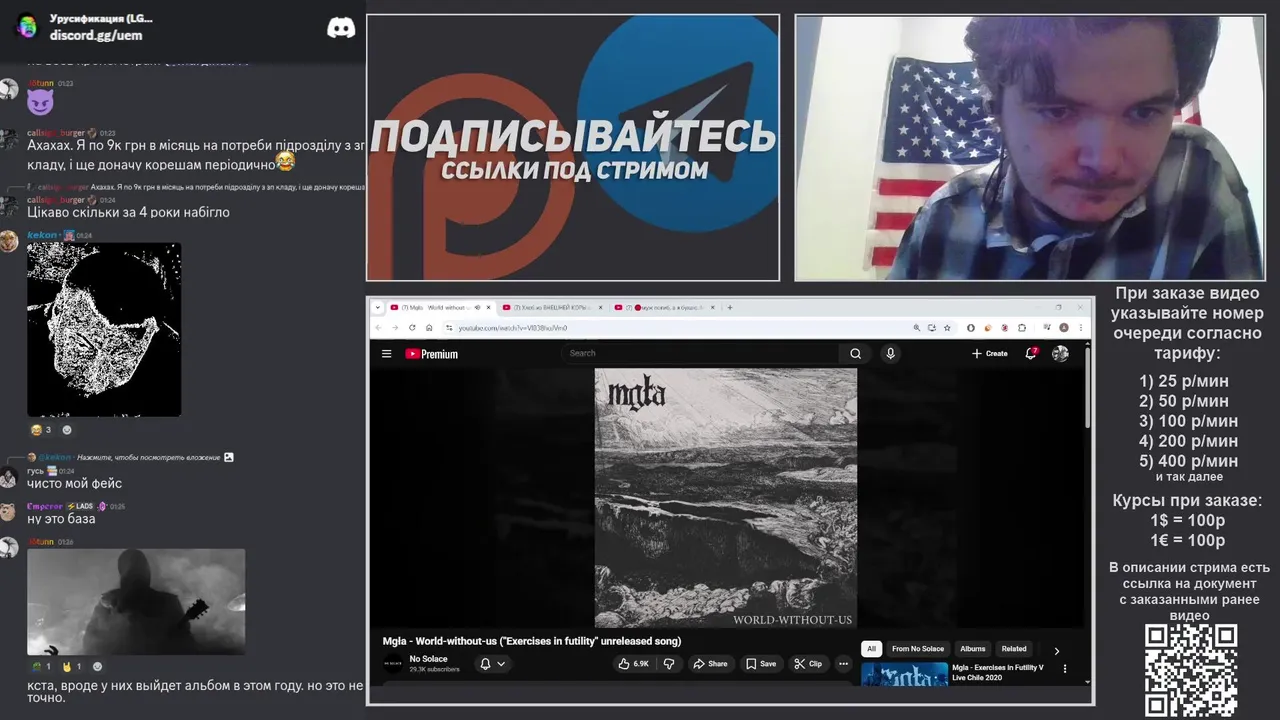Zoom the page via address bar magnifier
1280x720 pixels.
coord(917,328)
